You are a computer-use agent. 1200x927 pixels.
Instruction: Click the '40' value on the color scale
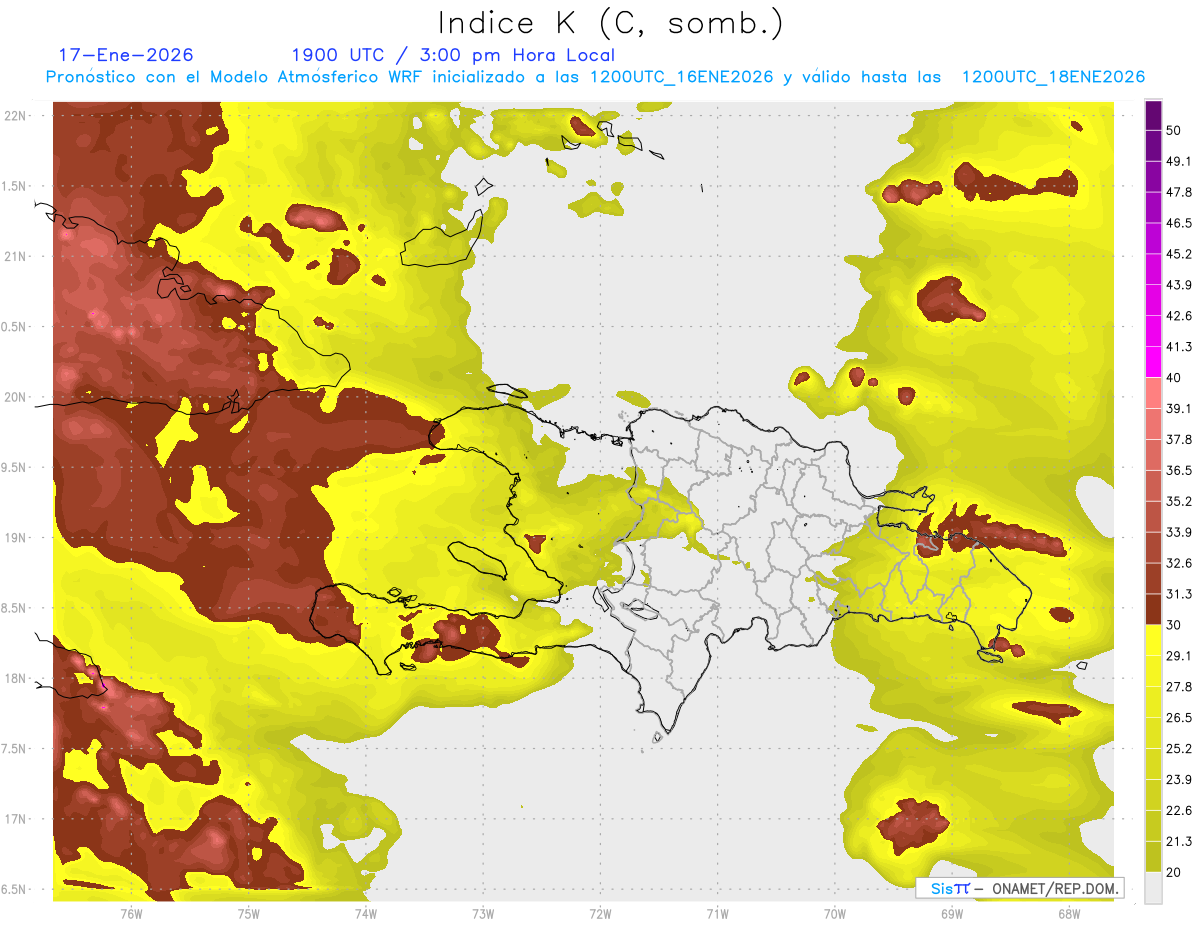(1175, 378)
